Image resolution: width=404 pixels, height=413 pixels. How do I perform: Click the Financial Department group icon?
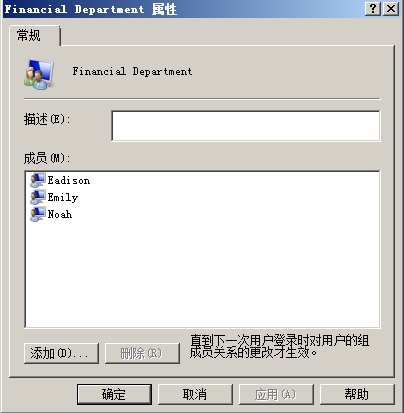click(x=39, y=74)
